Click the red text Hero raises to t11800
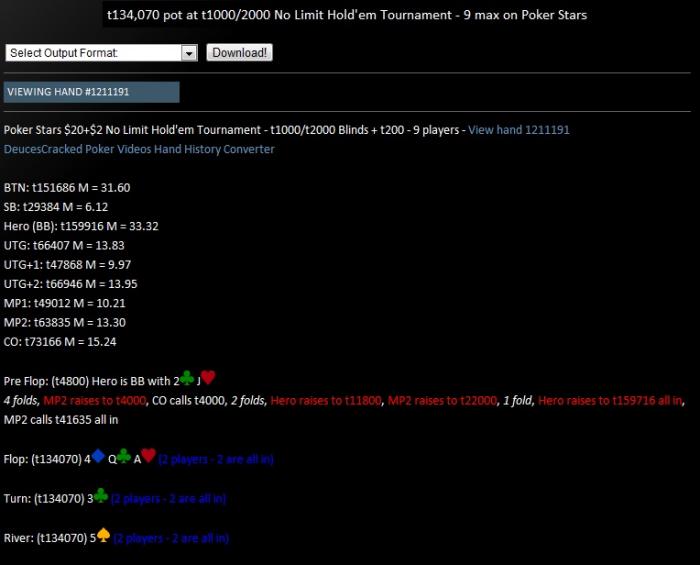Screen dimensions: 700x565 (x=326, y=400)
